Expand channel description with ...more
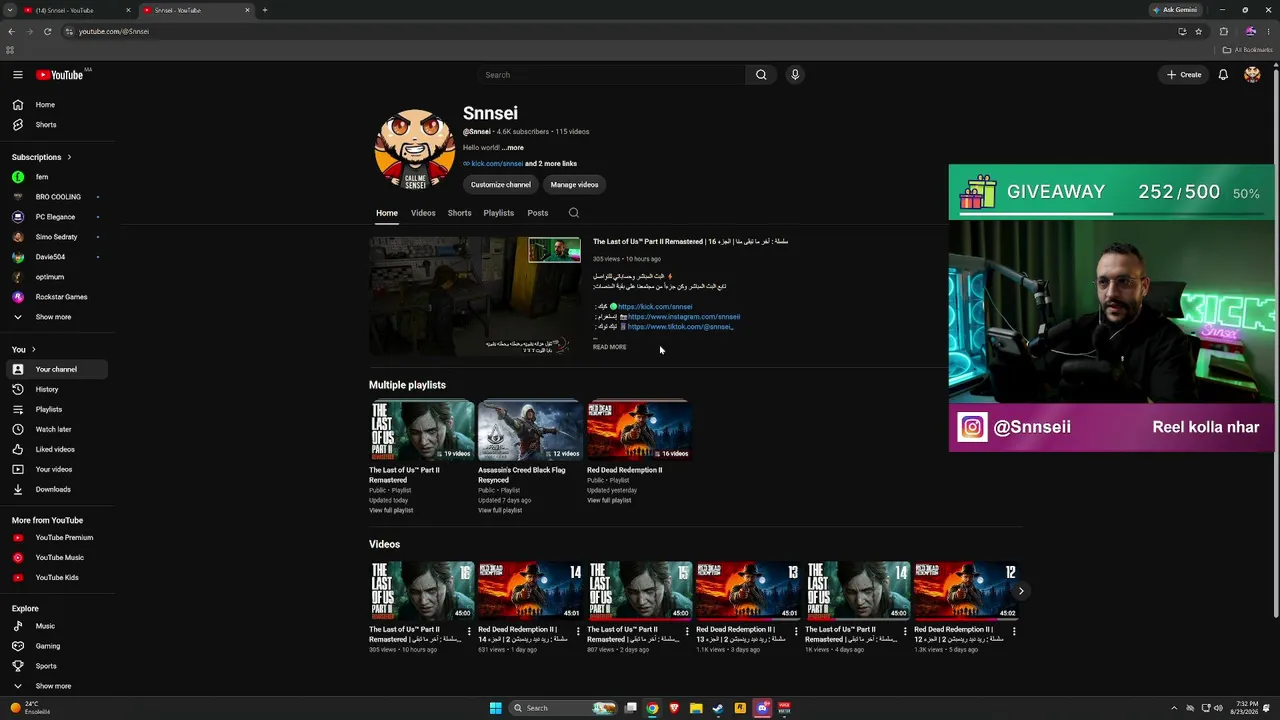 click(x=513, y=148)
